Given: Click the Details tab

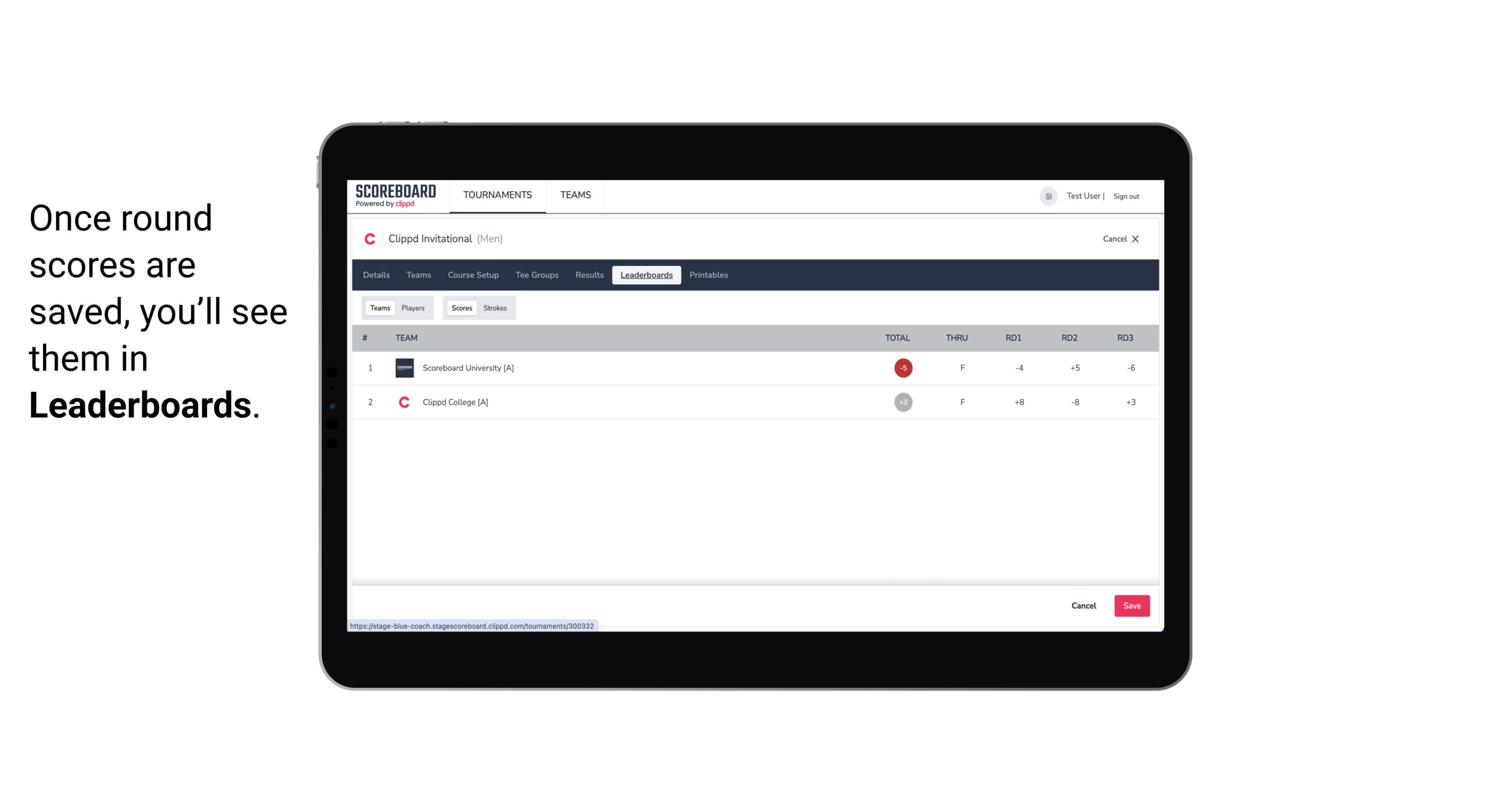Looking at the screenshot, I should 375,275.
